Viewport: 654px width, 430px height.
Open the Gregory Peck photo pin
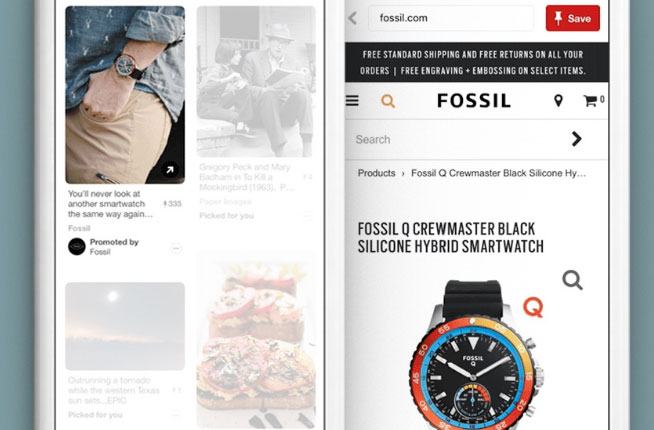coord(256,82)
